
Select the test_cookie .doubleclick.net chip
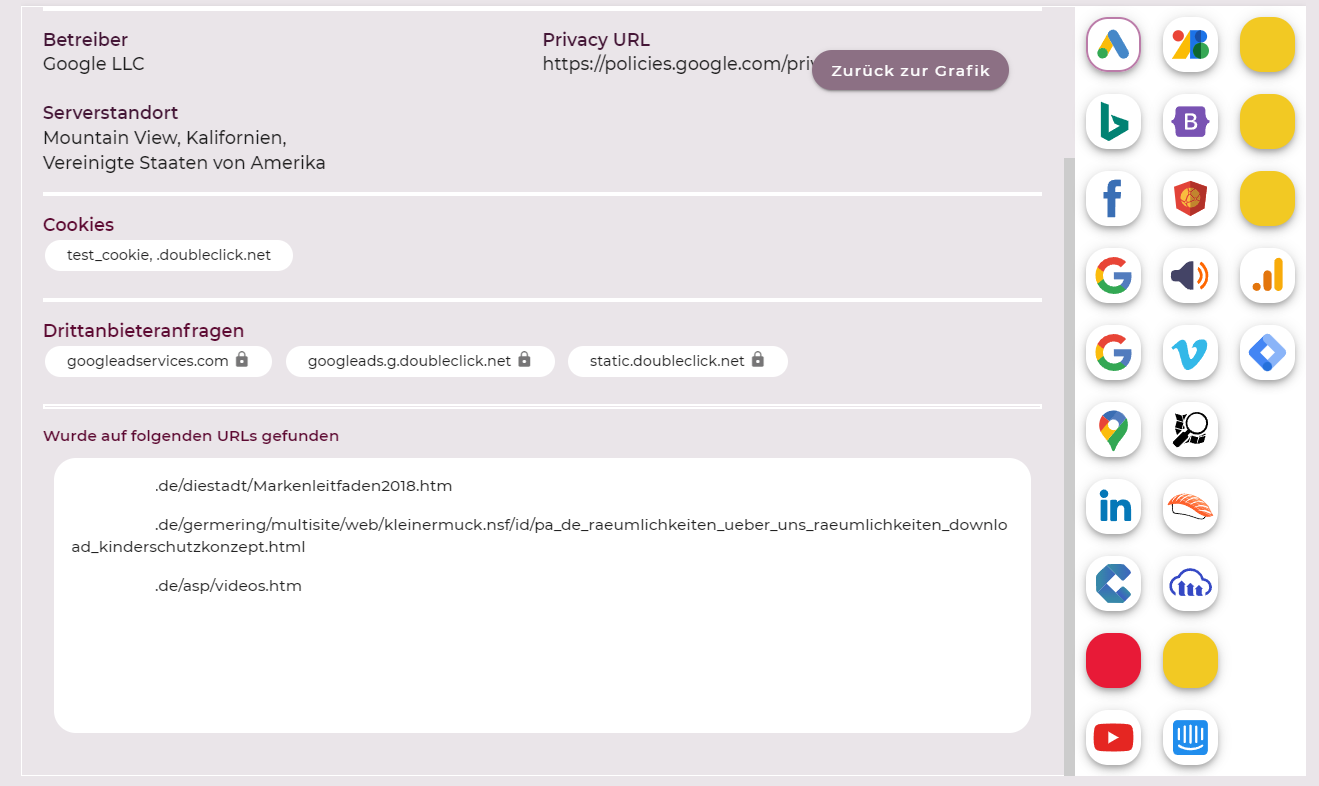[169, 255]
